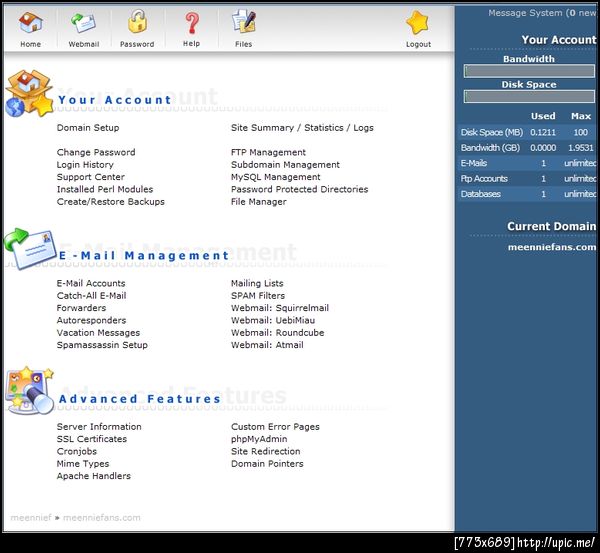
Task: Click the Files document icon
Action: point(244,21)
